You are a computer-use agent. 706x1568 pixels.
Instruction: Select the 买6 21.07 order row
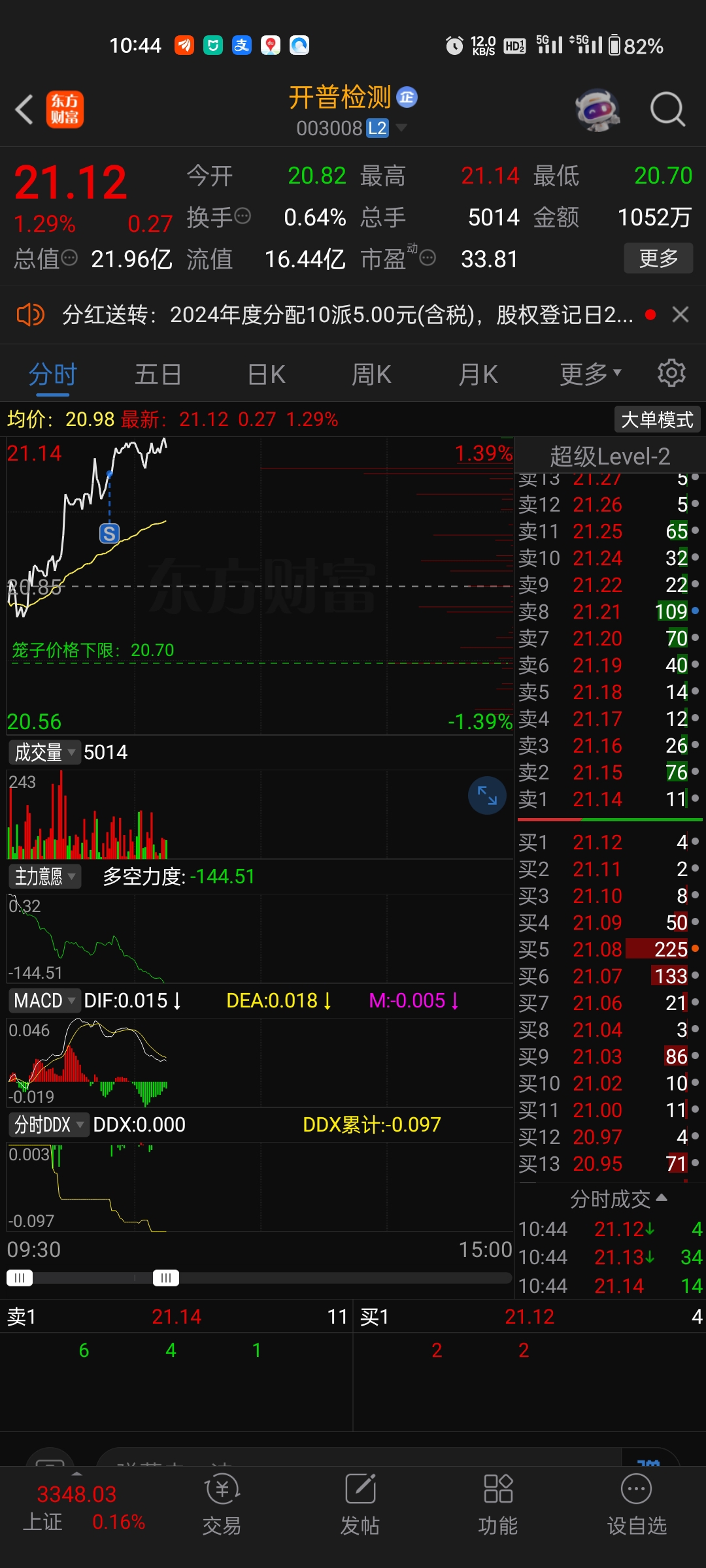(609, 976)
